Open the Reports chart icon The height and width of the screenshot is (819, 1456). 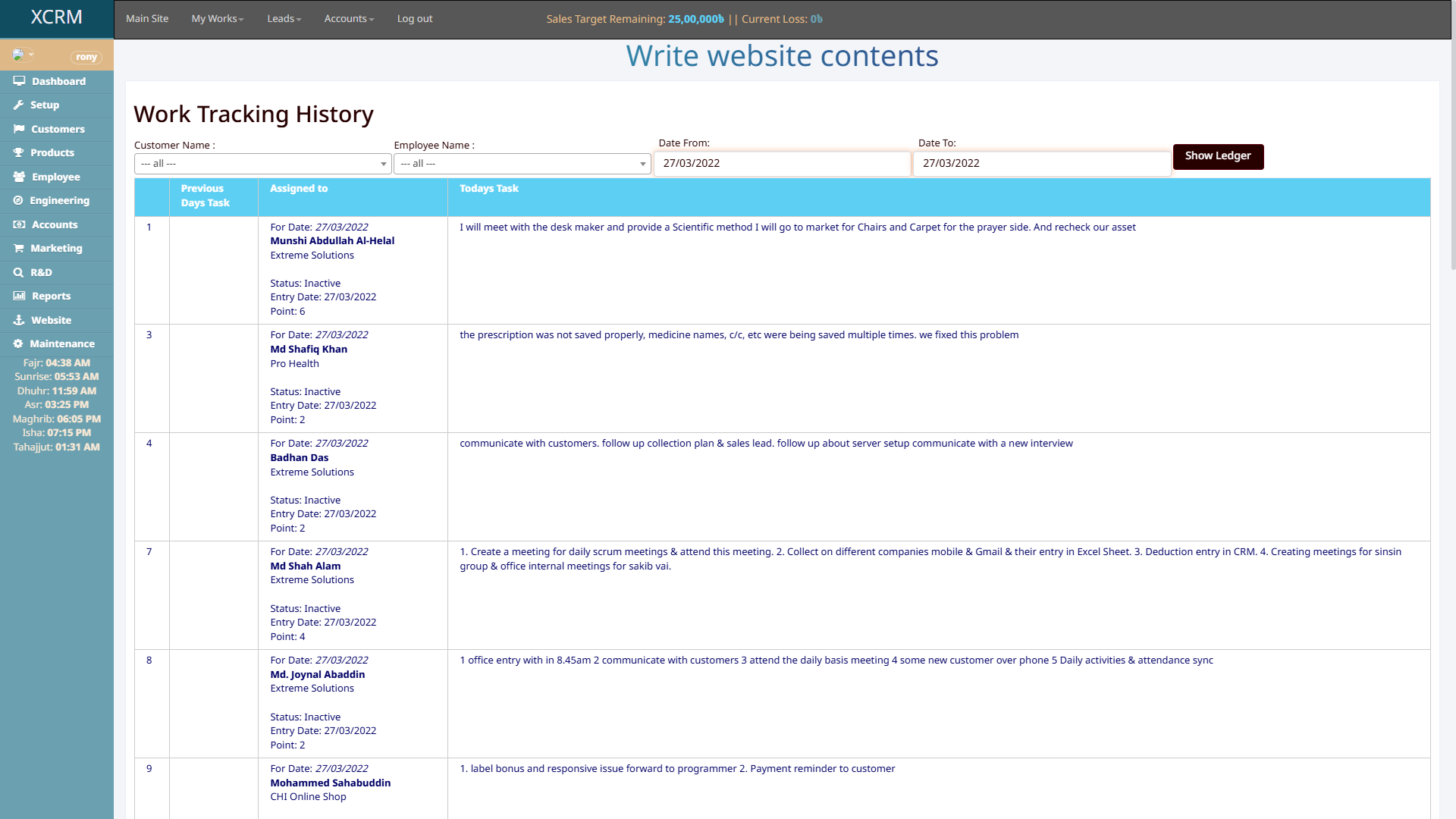point(18,296)
